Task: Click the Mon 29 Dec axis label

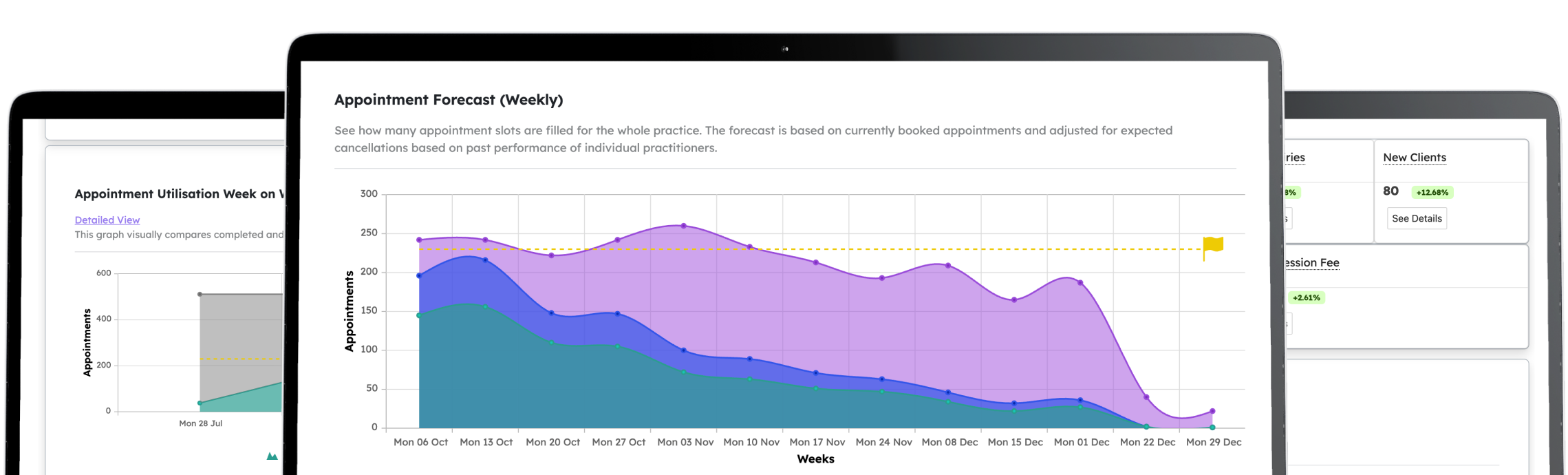Action: click(x=1213, y=442)
